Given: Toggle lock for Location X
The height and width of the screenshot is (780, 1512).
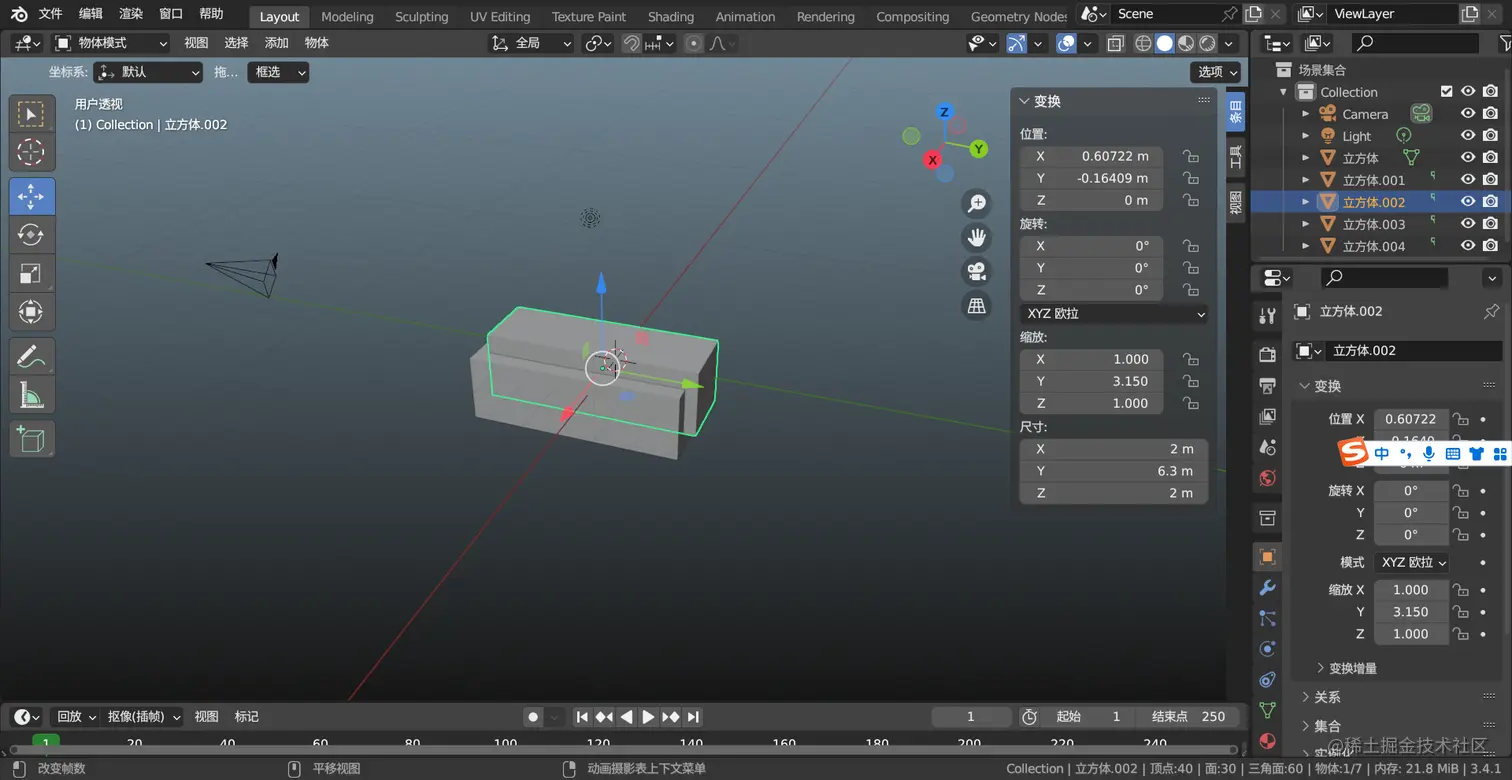Looking at the screenshot, I should [1190, 156].
